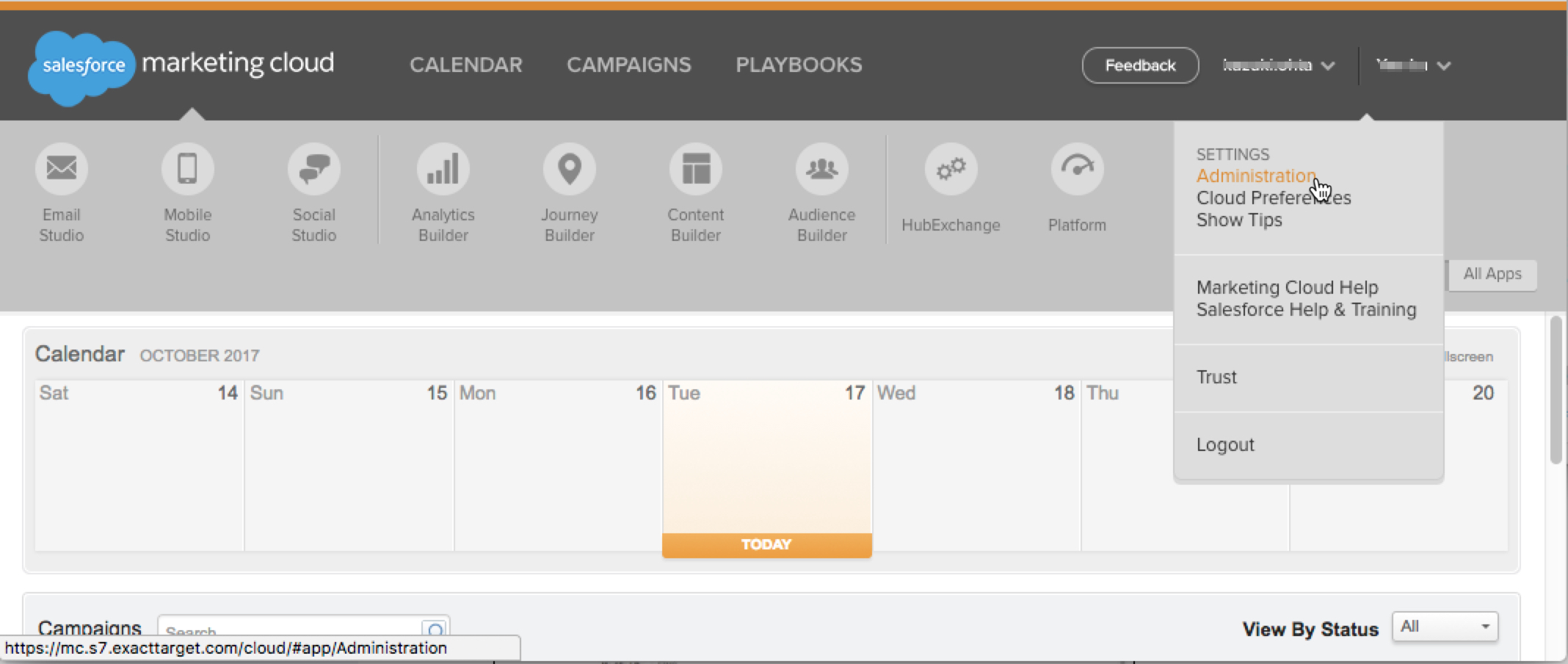Expand the View By Status dropdown
The image size is (1568, 664).
click(x=1445, y=627)
